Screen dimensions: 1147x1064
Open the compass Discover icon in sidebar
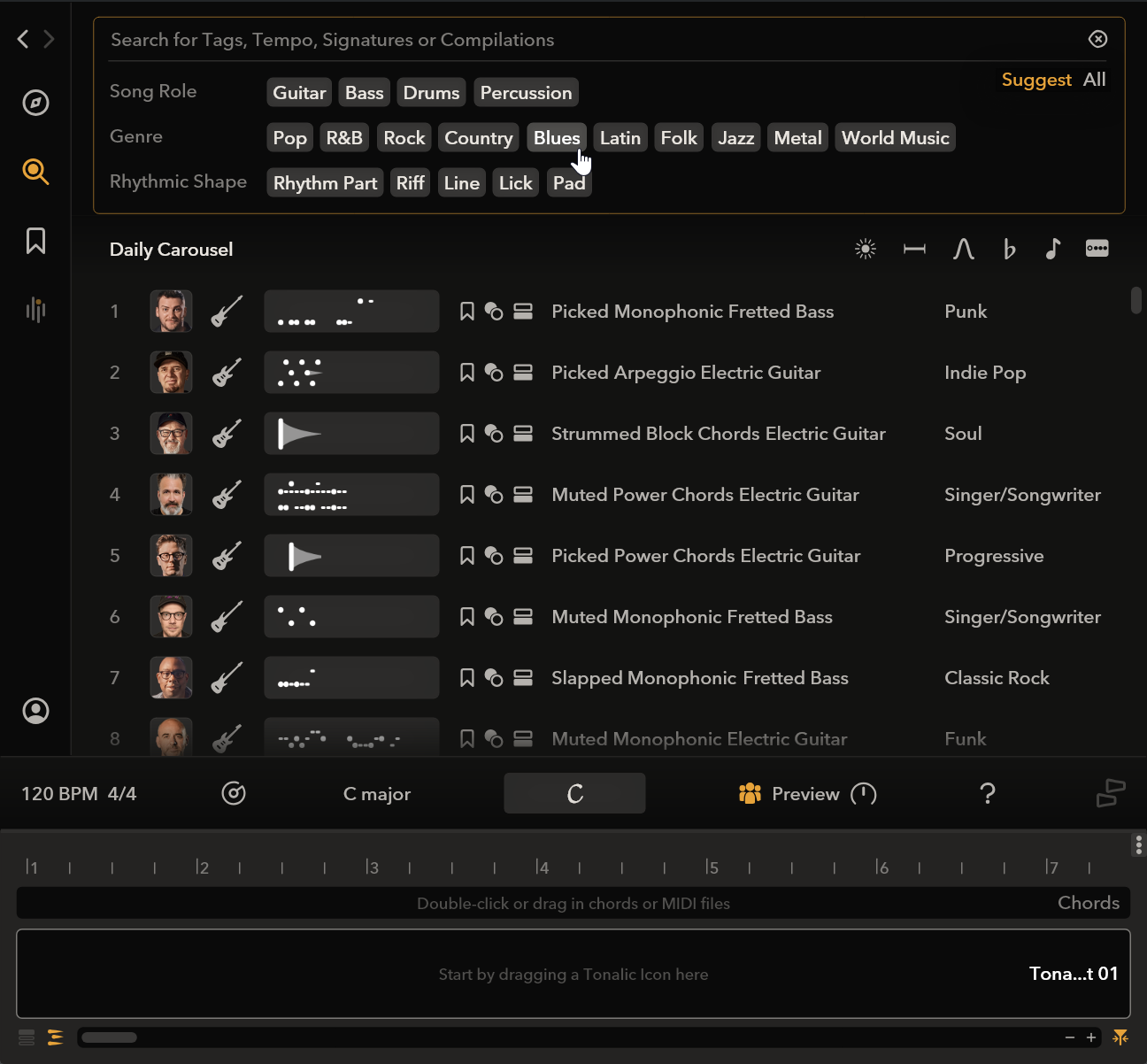pos(35,103)
